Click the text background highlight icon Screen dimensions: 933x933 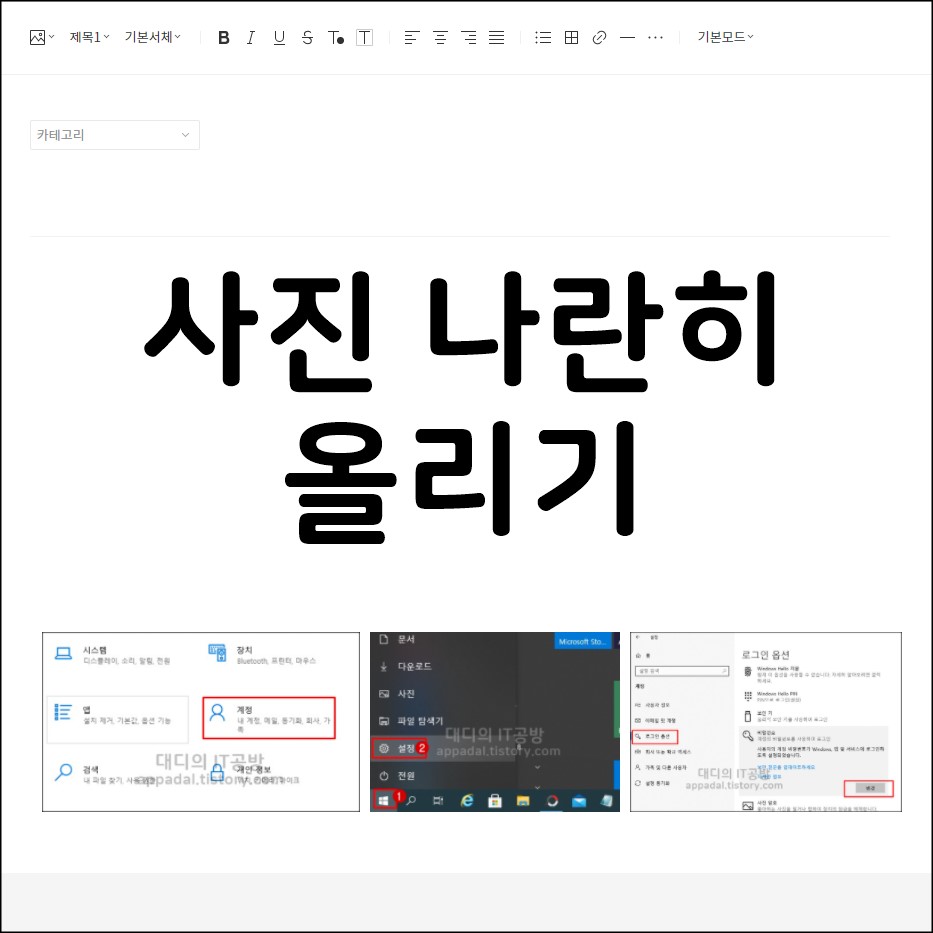[364, 37]
